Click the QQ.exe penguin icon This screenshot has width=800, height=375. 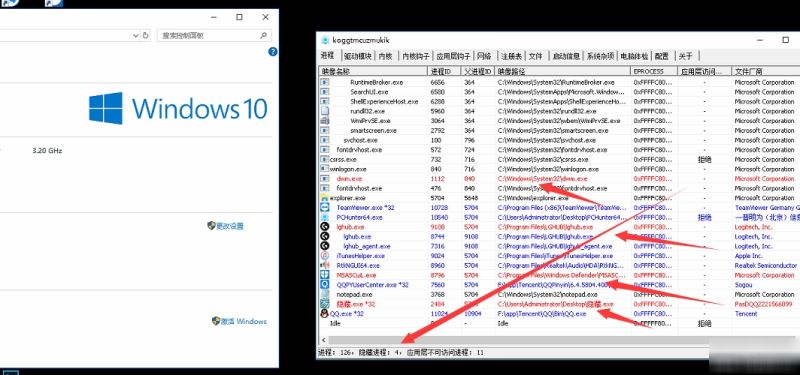(324, 314)
